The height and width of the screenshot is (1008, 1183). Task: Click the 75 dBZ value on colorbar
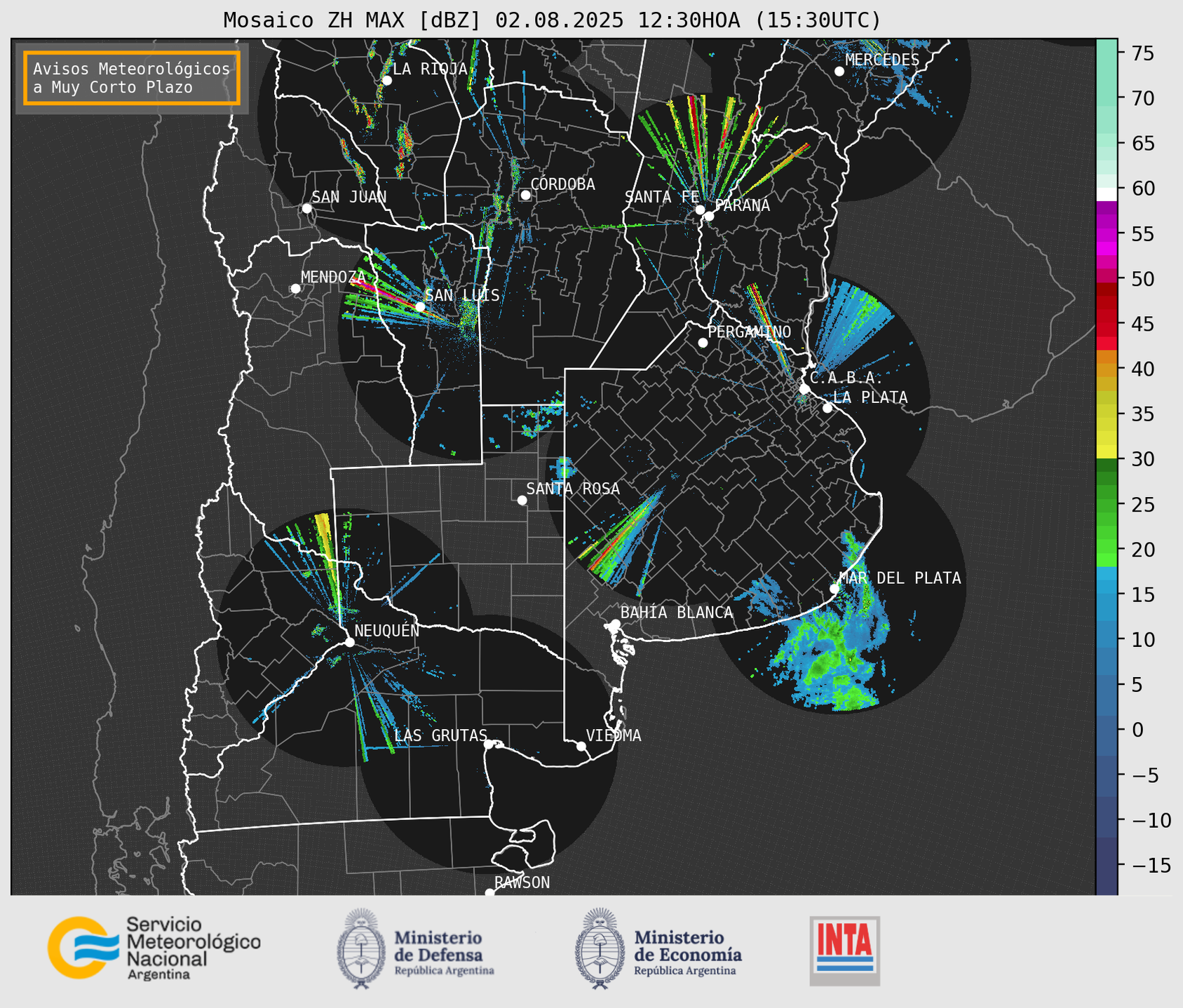[1142, 53]
